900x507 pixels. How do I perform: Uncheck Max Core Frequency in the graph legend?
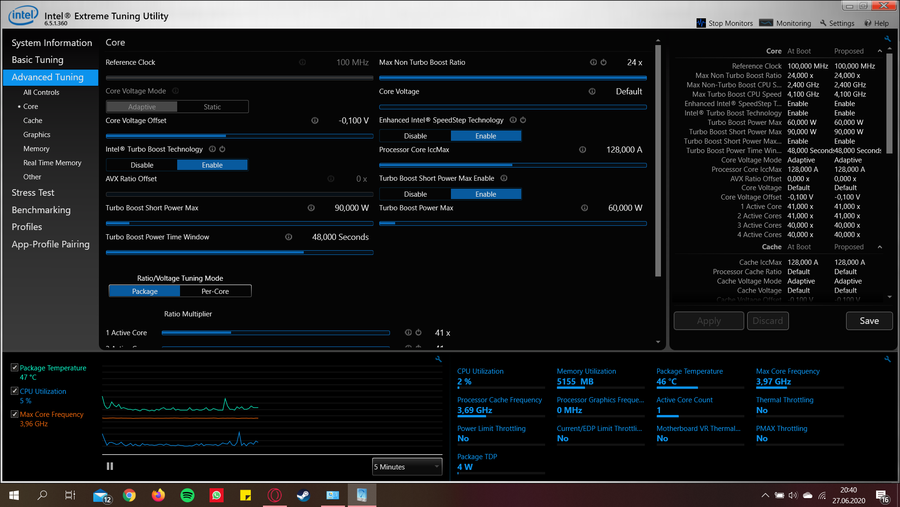coord(14,413)
